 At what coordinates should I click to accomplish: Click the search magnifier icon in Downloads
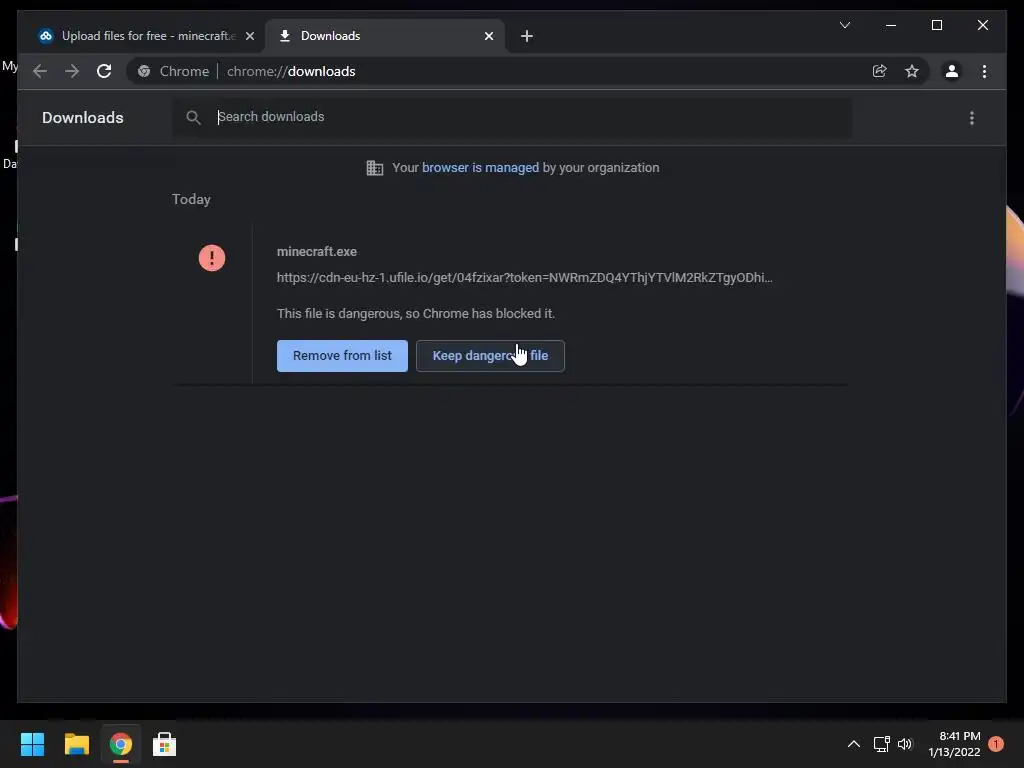point(193,118)
